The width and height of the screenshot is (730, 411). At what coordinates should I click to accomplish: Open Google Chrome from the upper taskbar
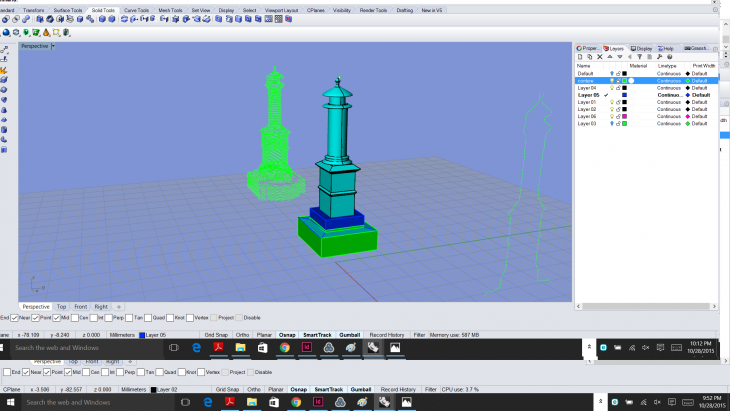[284, 347]
